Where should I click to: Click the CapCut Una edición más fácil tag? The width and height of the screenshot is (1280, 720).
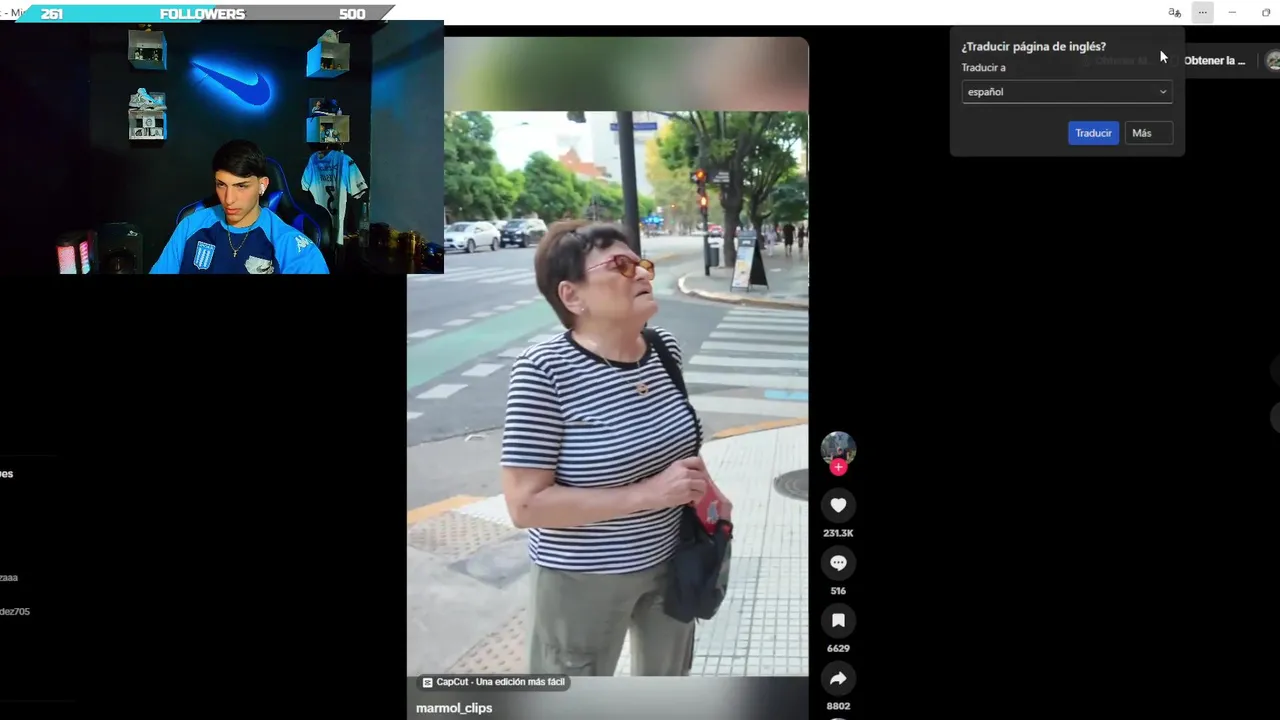tap(494, 682)
